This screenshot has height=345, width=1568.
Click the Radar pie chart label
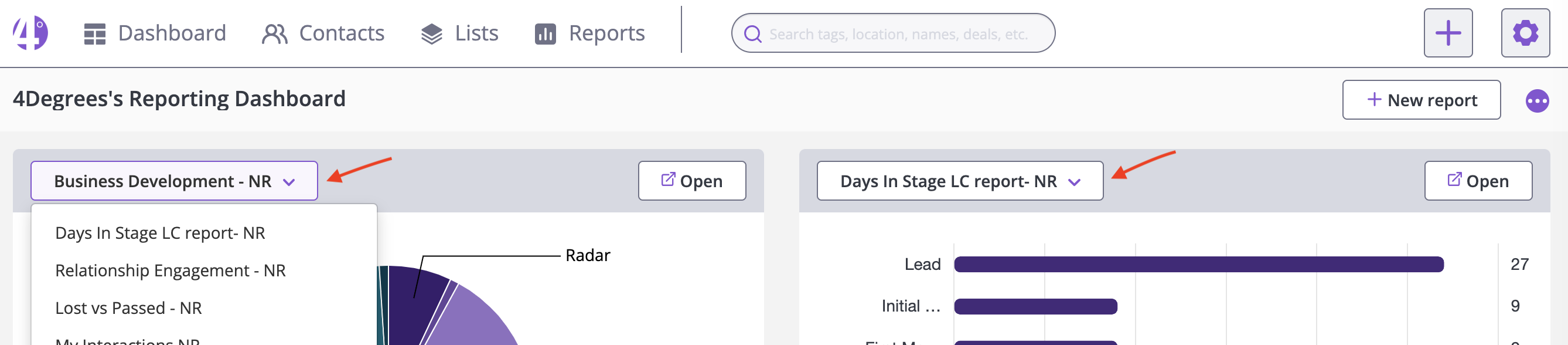[x=587, y=255]
